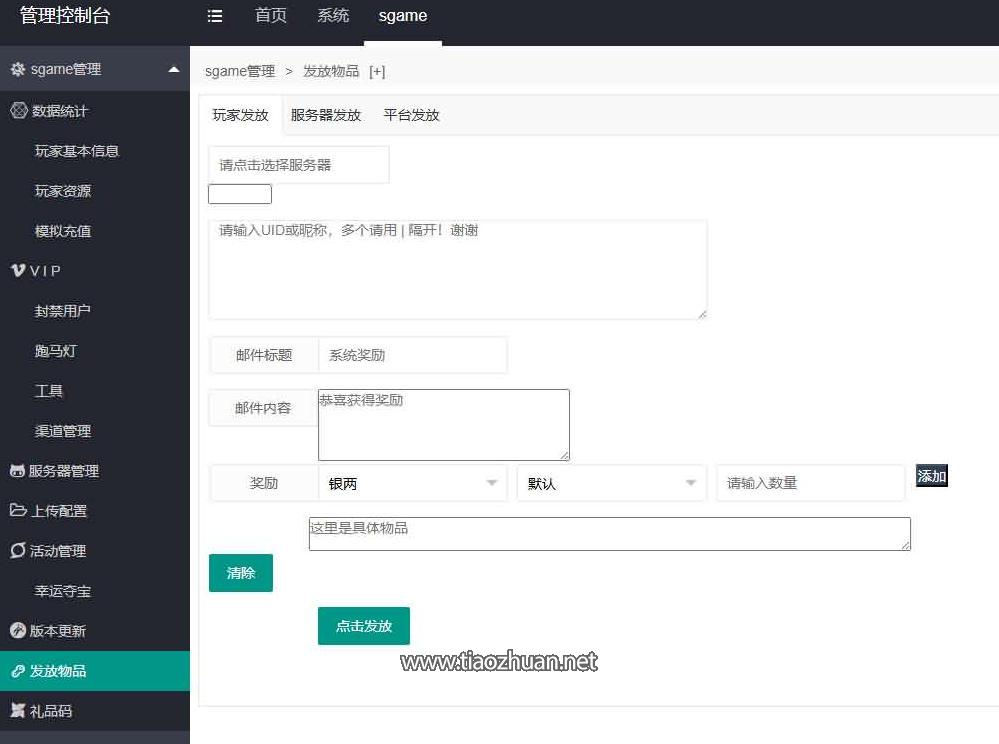Open the 首页 top menu item

(270, 16)
